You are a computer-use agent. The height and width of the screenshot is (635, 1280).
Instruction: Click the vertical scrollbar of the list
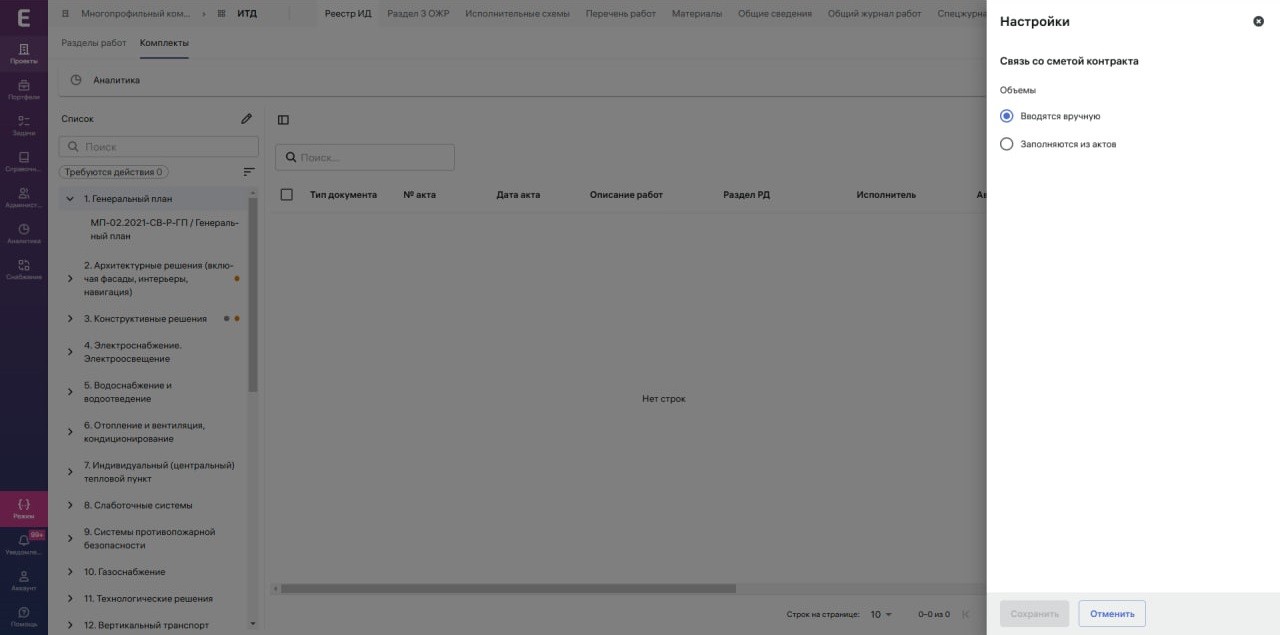(253, 294)
